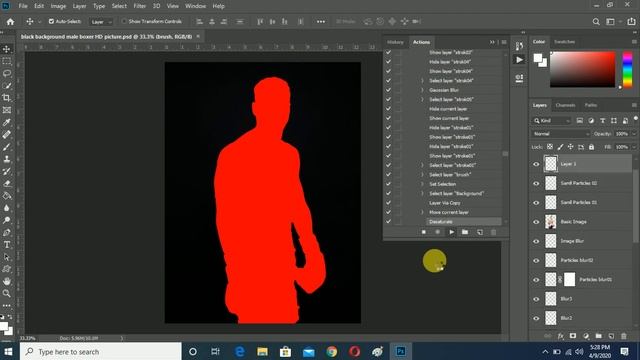Select the Hand tool
Image resolution: width=640 pixels, height=360 pixels.
click(x=7, y=282)
